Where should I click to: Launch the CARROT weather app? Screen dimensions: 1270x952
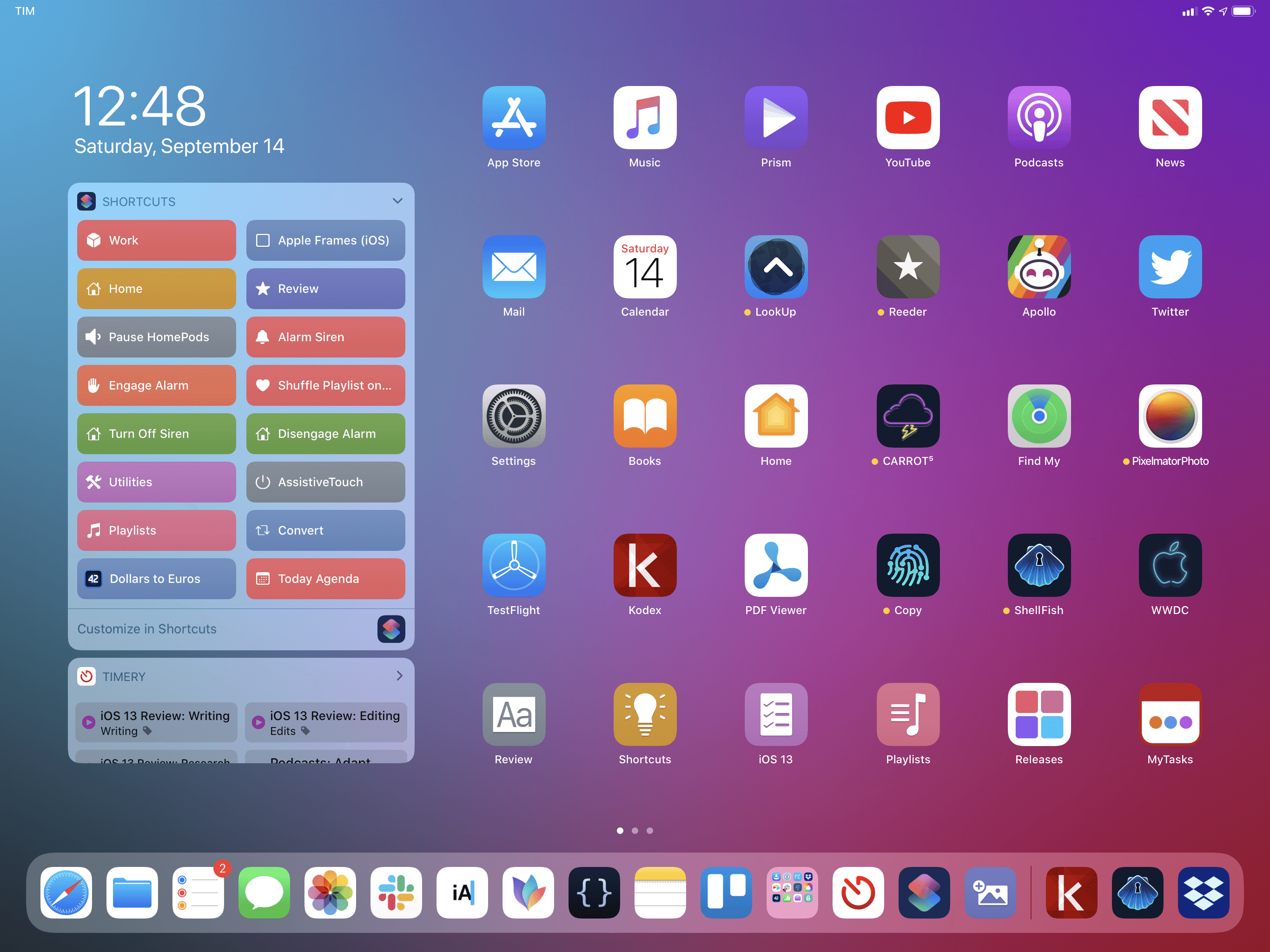tap(908, 416)
